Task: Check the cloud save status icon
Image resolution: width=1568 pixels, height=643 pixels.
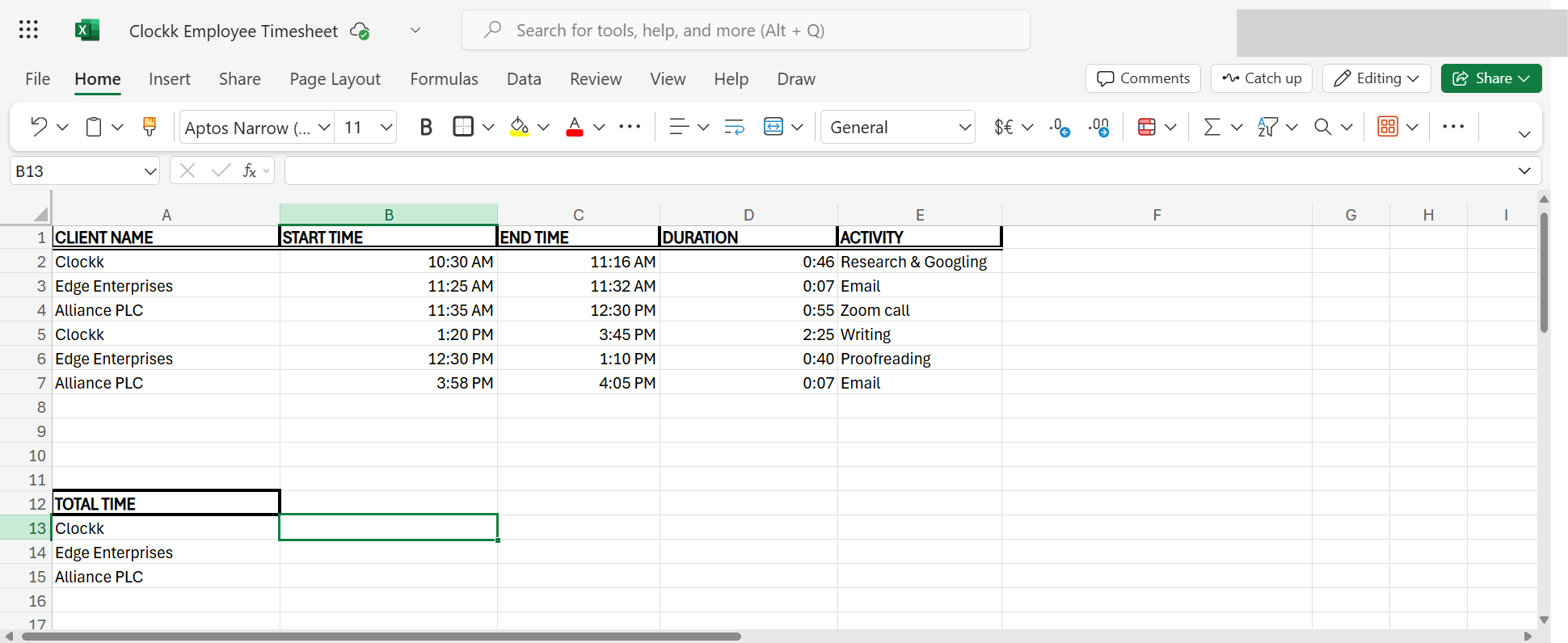Action: tap(360, 31)
